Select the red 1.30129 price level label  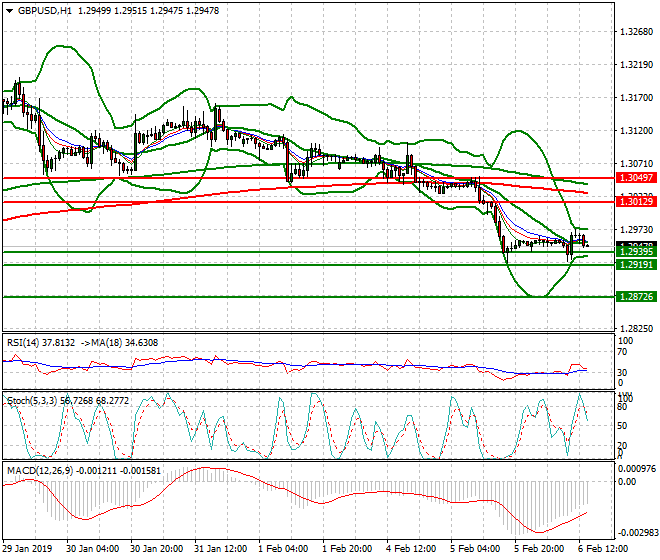click(x=636, y=202)
